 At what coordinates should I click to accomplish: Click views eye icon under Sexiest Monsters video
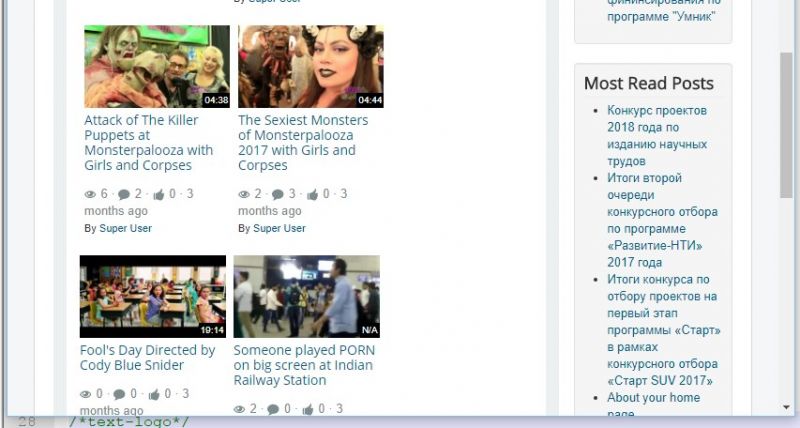[244, 194]
